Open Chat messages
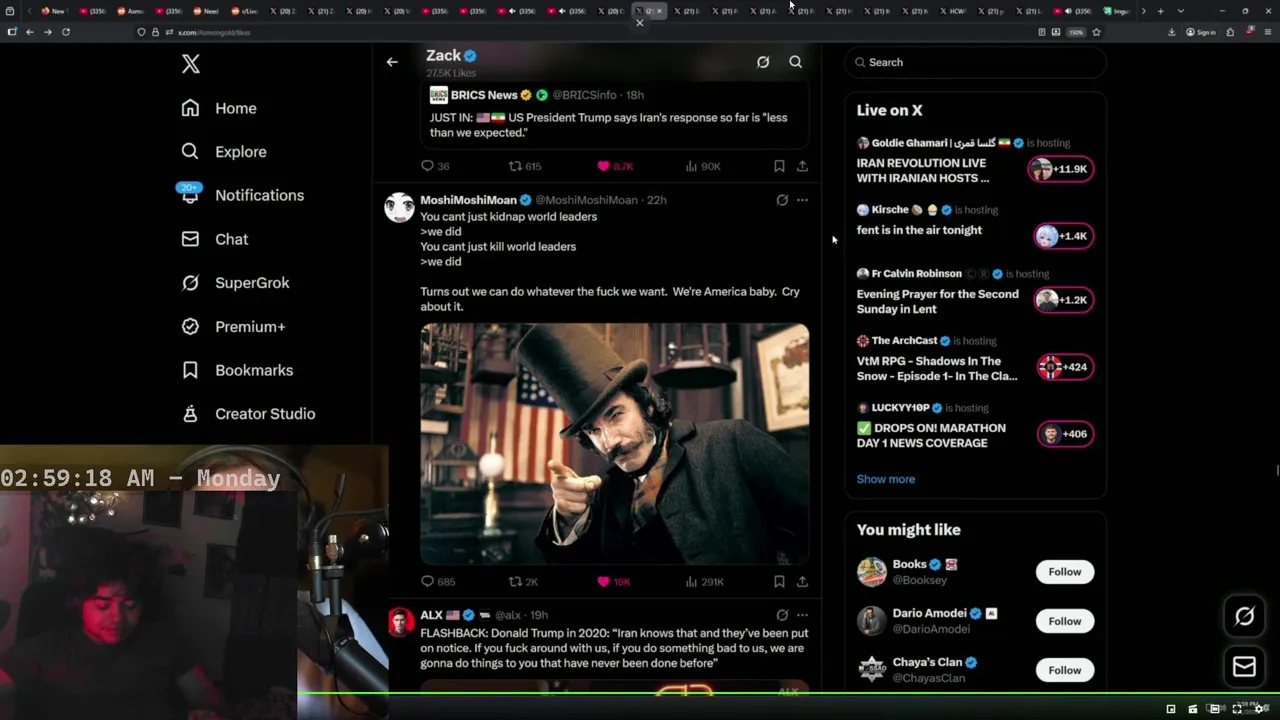The height and width of the screenshot is (720, 1280). pos(215,239)
